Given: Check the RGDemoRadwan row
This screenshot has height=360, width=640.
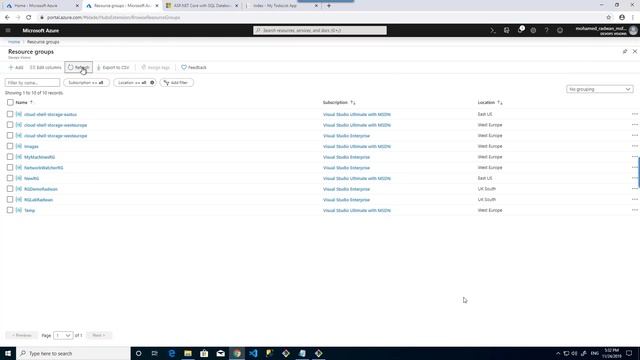Looking at the screenshot, I should click(10, 189).
